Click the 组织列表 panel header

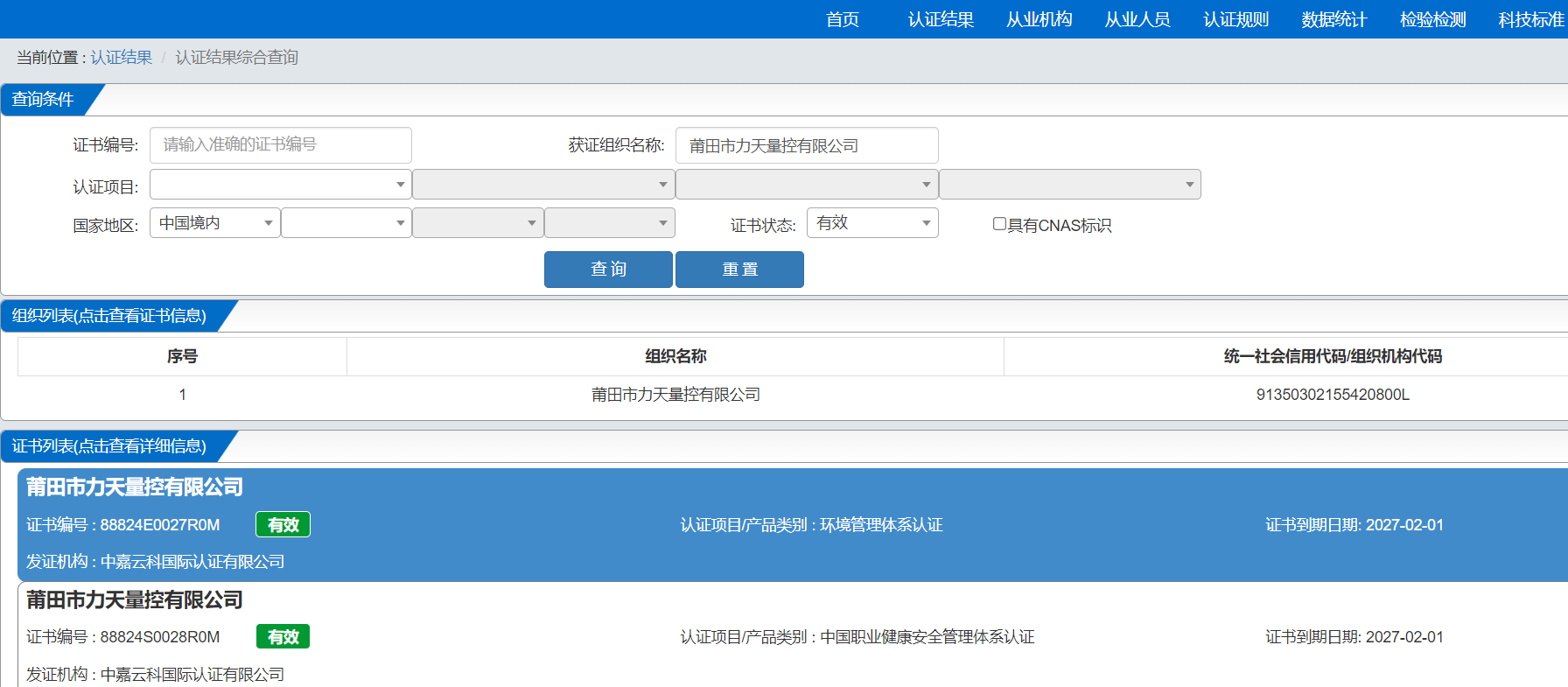point(109,316)
